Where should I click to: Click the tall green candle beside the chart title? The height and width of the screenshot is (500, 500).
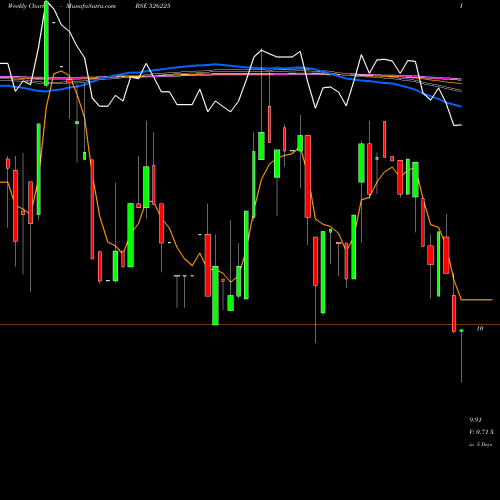tap(46, 43)
